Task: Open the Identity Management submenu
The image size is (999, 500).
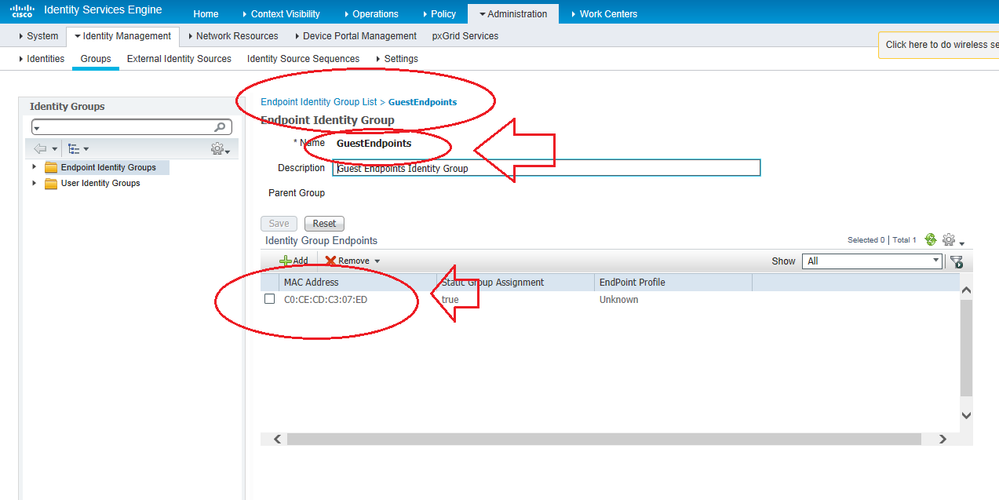Action: pyautogui.click(x=123, y=36)
